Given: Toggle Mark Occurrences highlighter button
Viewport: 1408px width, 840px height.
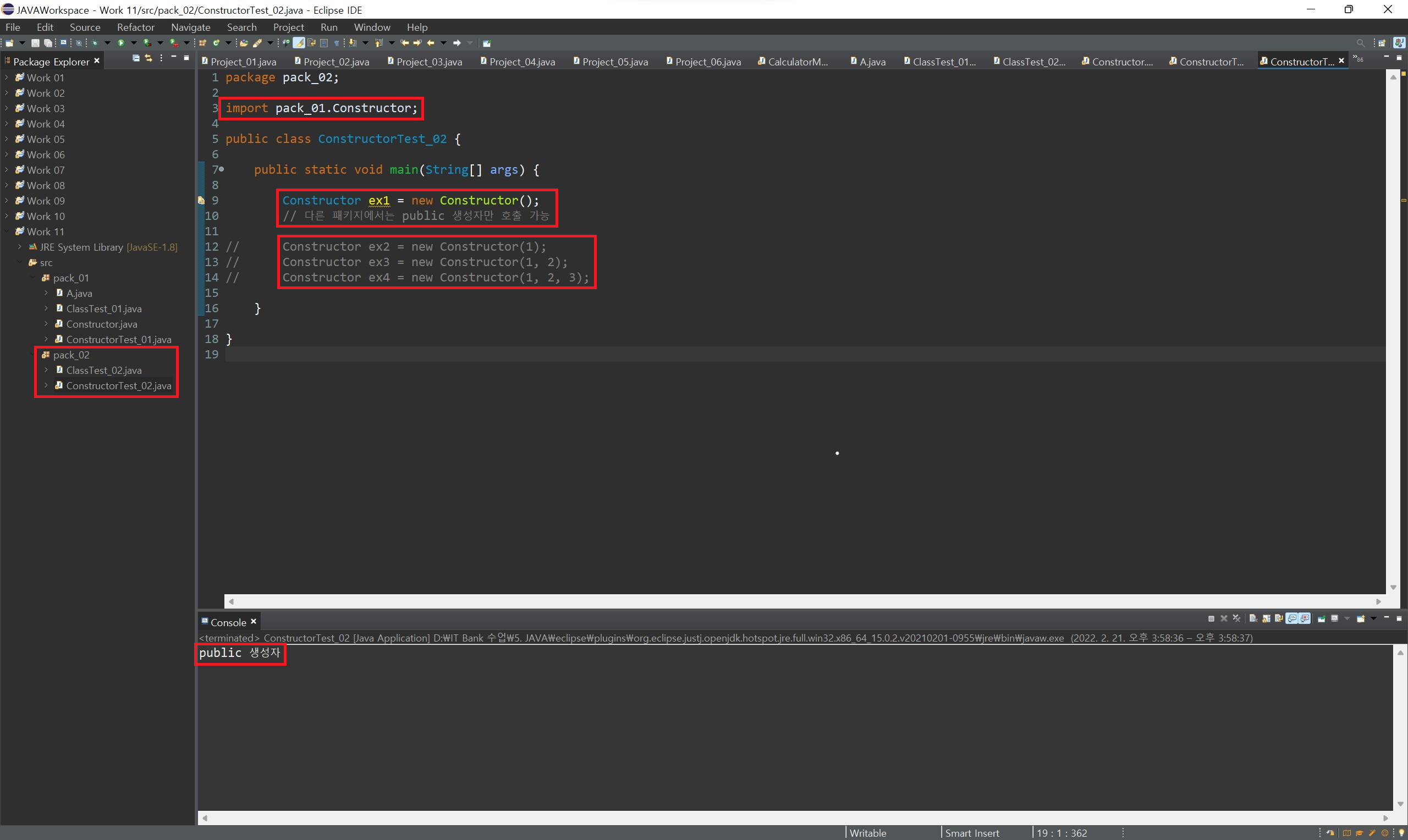Looking at the screenshot, I should coord(299,43).
